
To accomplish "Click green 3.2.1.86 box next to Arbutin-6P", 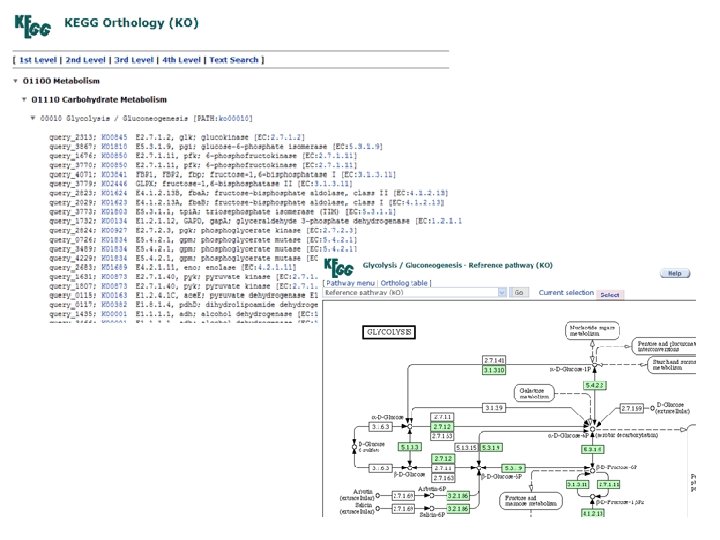I will [458, 495].
